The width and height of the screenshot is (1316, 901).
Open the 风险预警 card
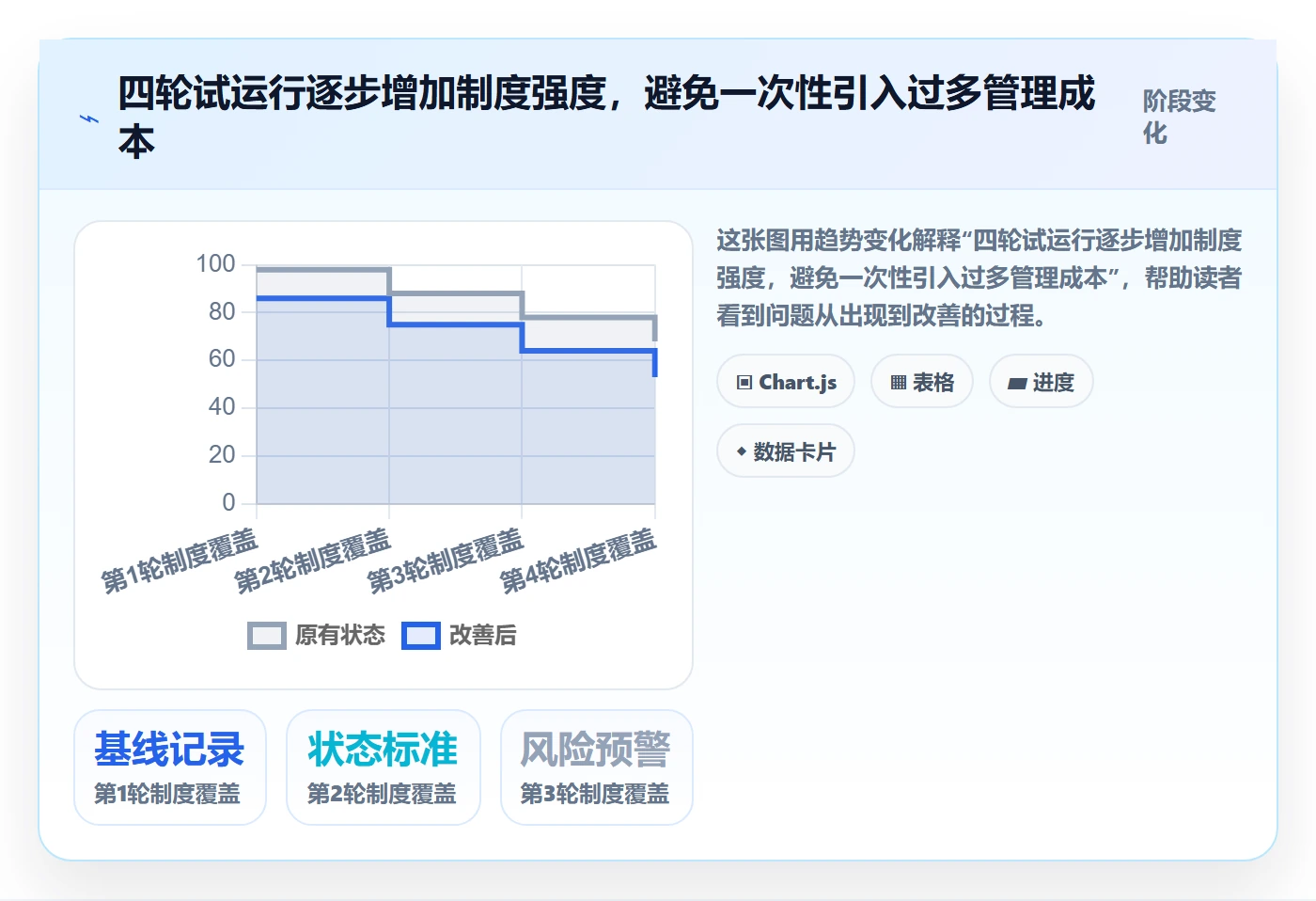pyautogui.click(x=597, y=767)
